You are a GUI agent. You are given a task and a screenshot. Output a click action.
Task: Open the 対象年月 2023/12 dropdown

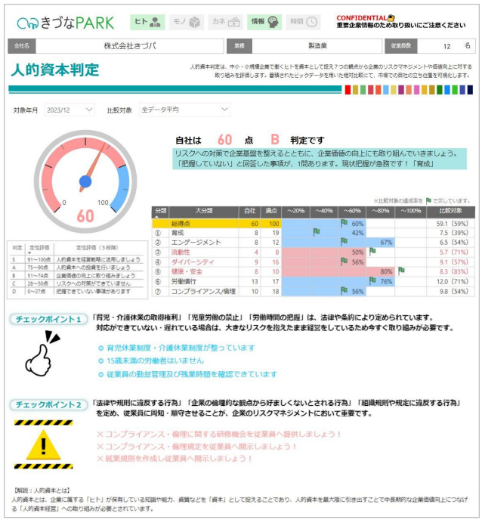(x=69, y=110)
